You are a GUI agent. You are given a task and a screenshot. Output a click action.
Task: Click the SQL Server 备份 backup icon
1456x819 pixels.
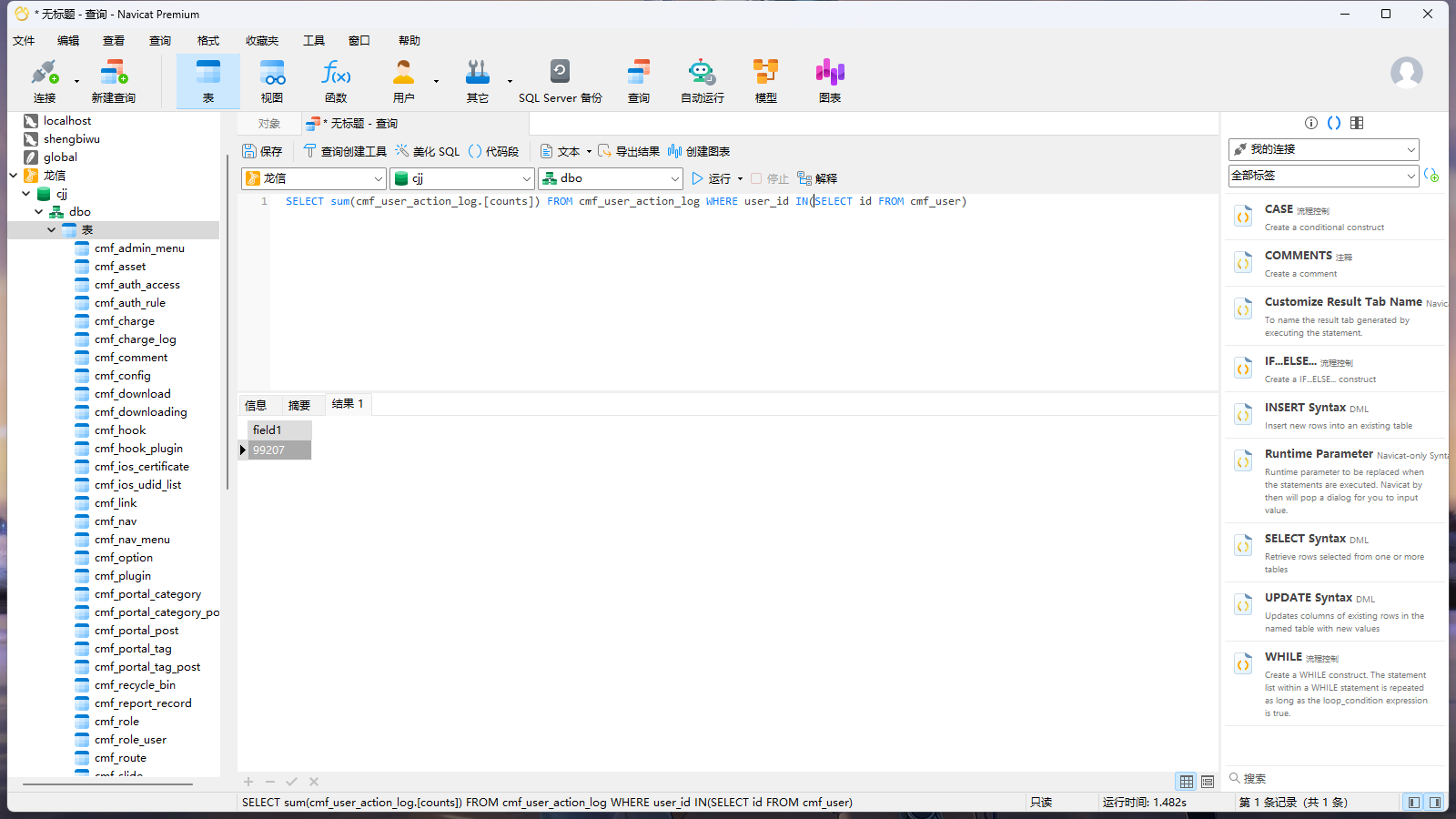[x=560, y=80]
